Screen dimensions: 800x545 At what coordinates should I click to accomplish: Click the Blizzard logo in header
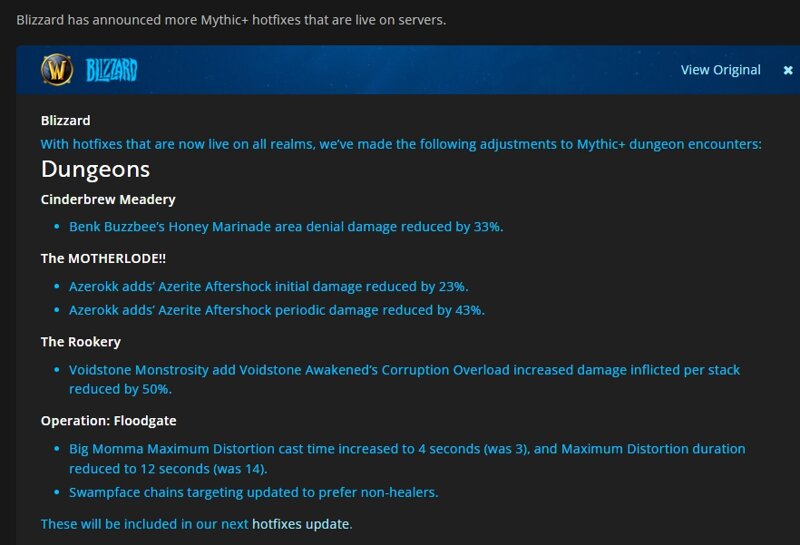pos(112,70)
